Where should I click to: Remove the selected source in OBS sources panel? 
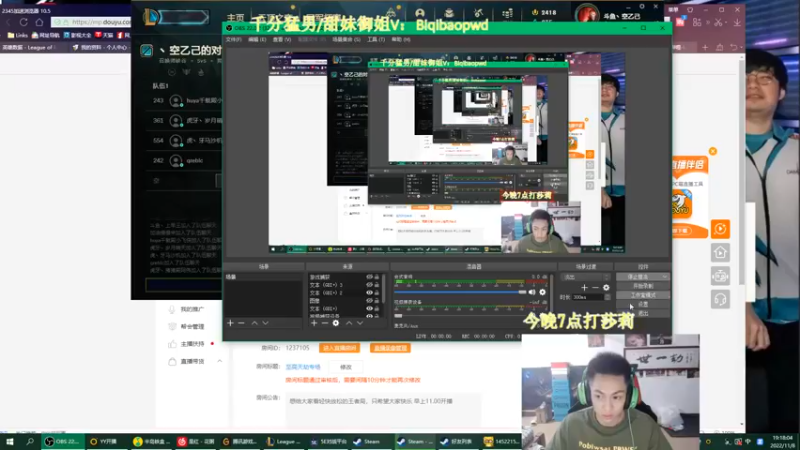[324, 323]
